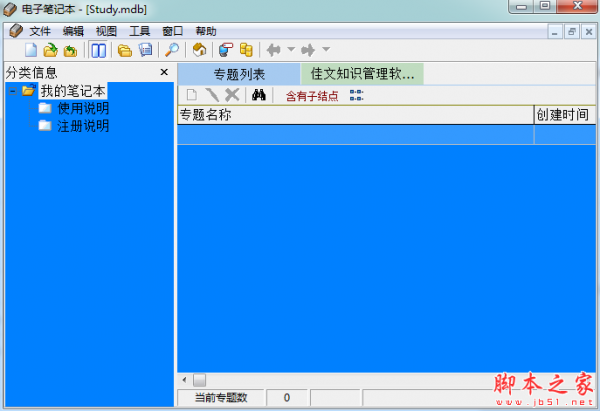This screenshot has height=411, width=600.
Task: Maximize the 电子笔记本 main window
Action: (545, 7)
